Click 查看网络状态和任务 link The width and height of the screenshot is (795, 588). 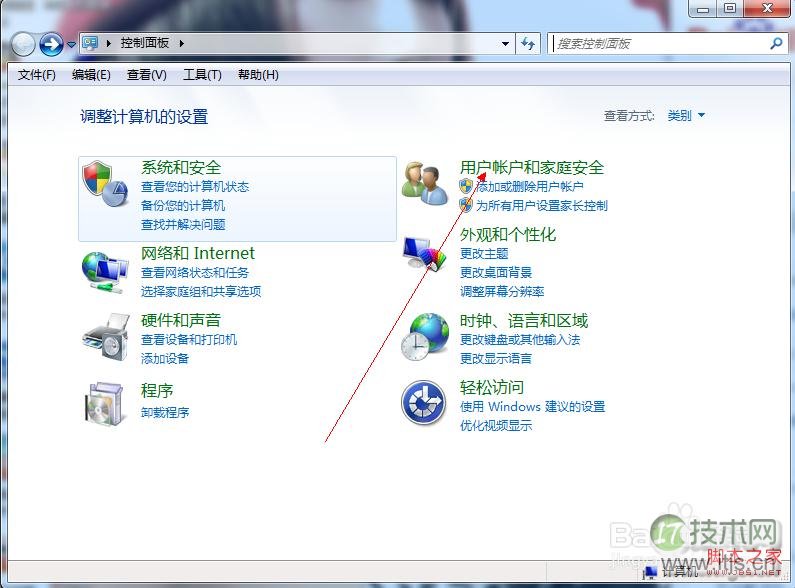pyautogui.click(x=195, y=273)
